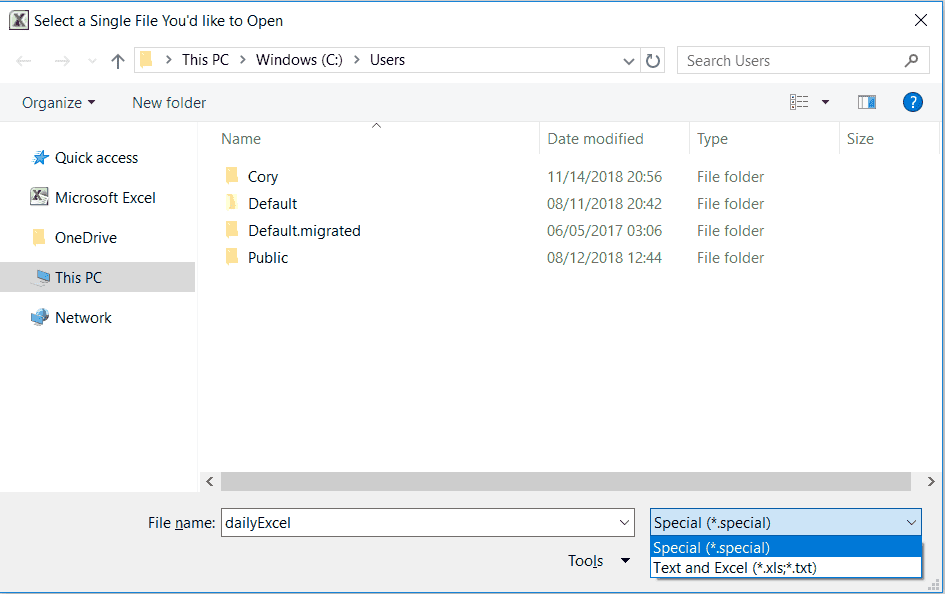Open the Tools dropdown menu
The width and height of the screenshot is (945, 594).
click(x=597, y=561)
